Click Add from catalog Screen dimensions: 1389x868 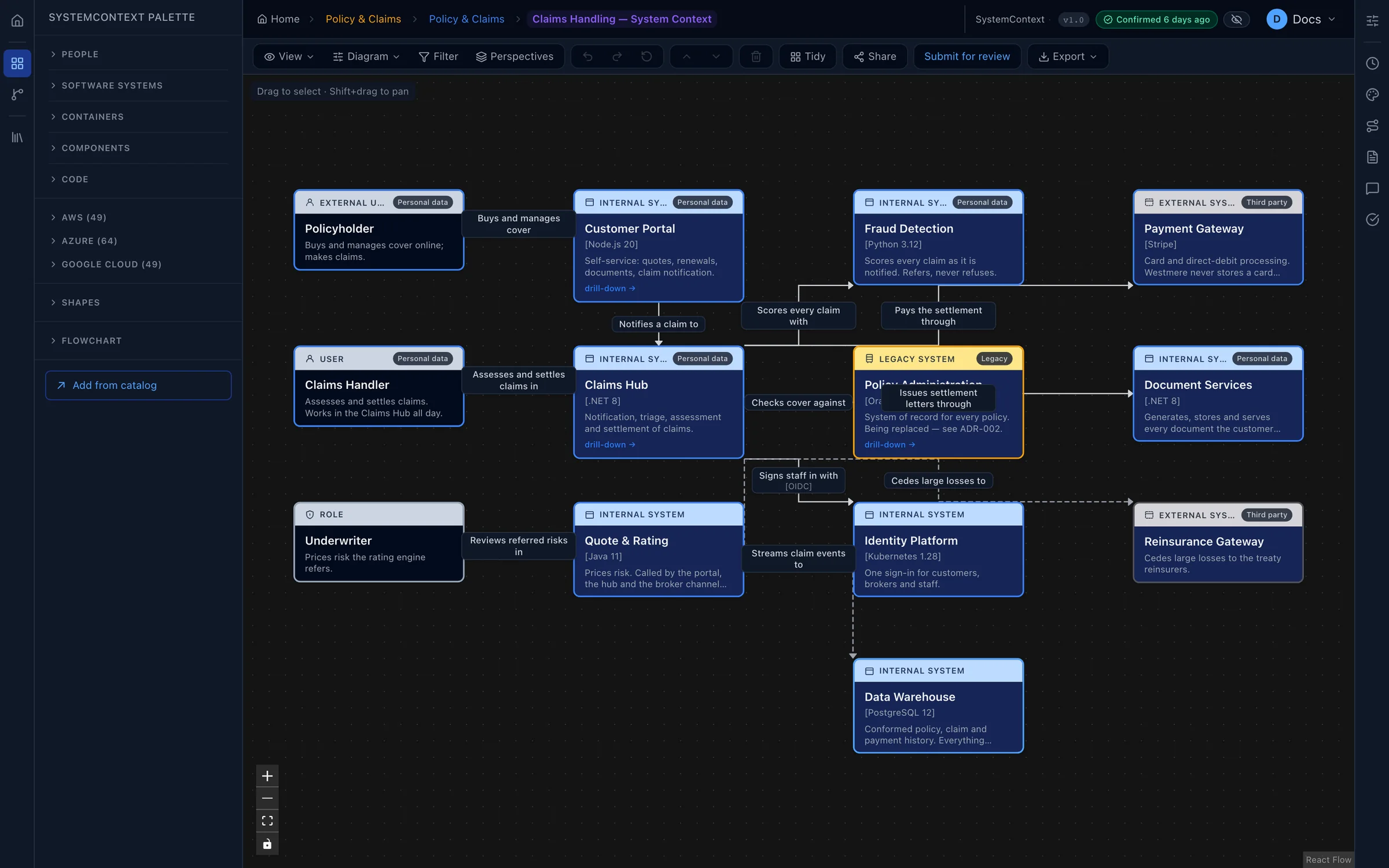coord(138,385)
